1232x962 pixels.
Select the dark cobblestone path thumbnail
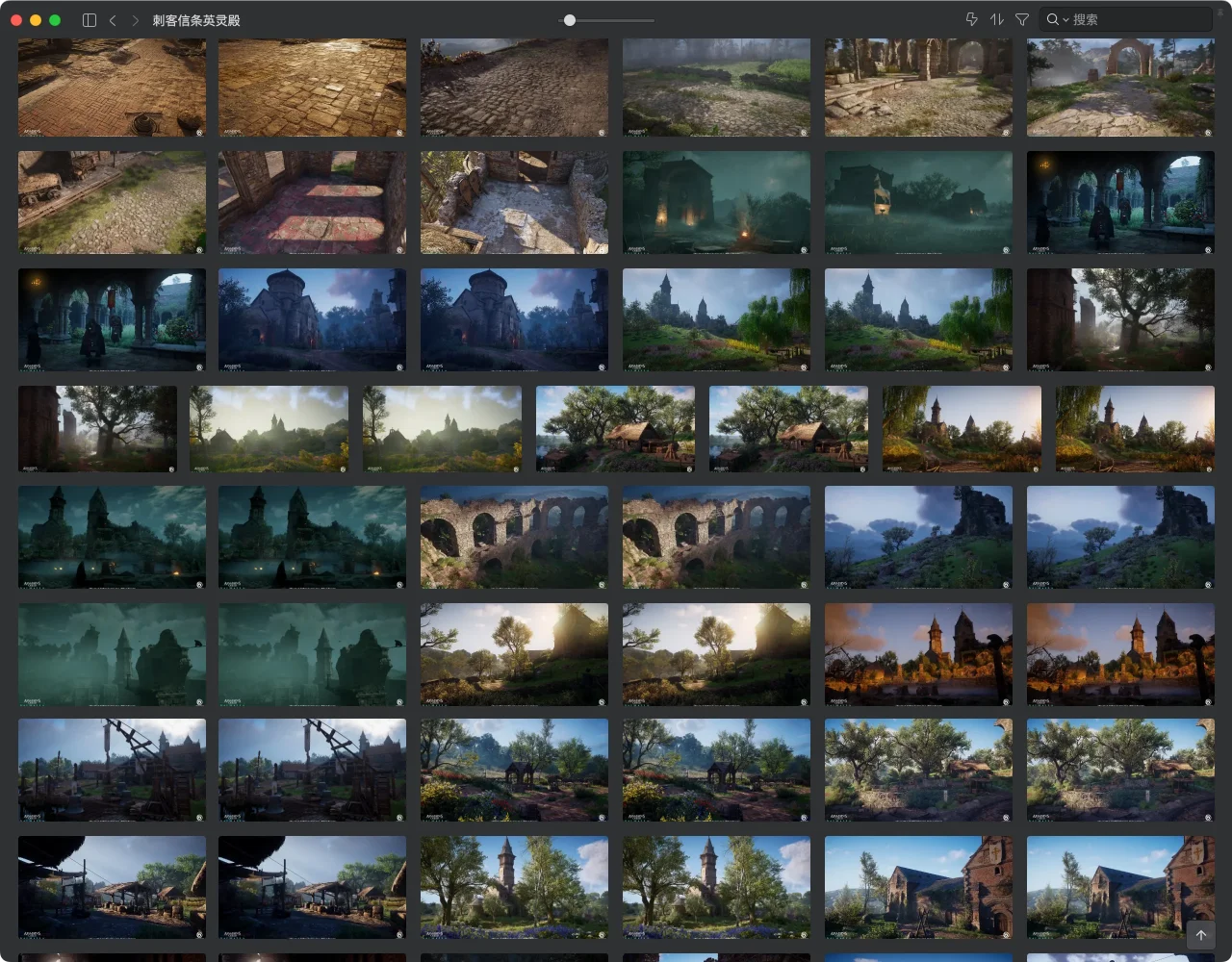(514, 87)
